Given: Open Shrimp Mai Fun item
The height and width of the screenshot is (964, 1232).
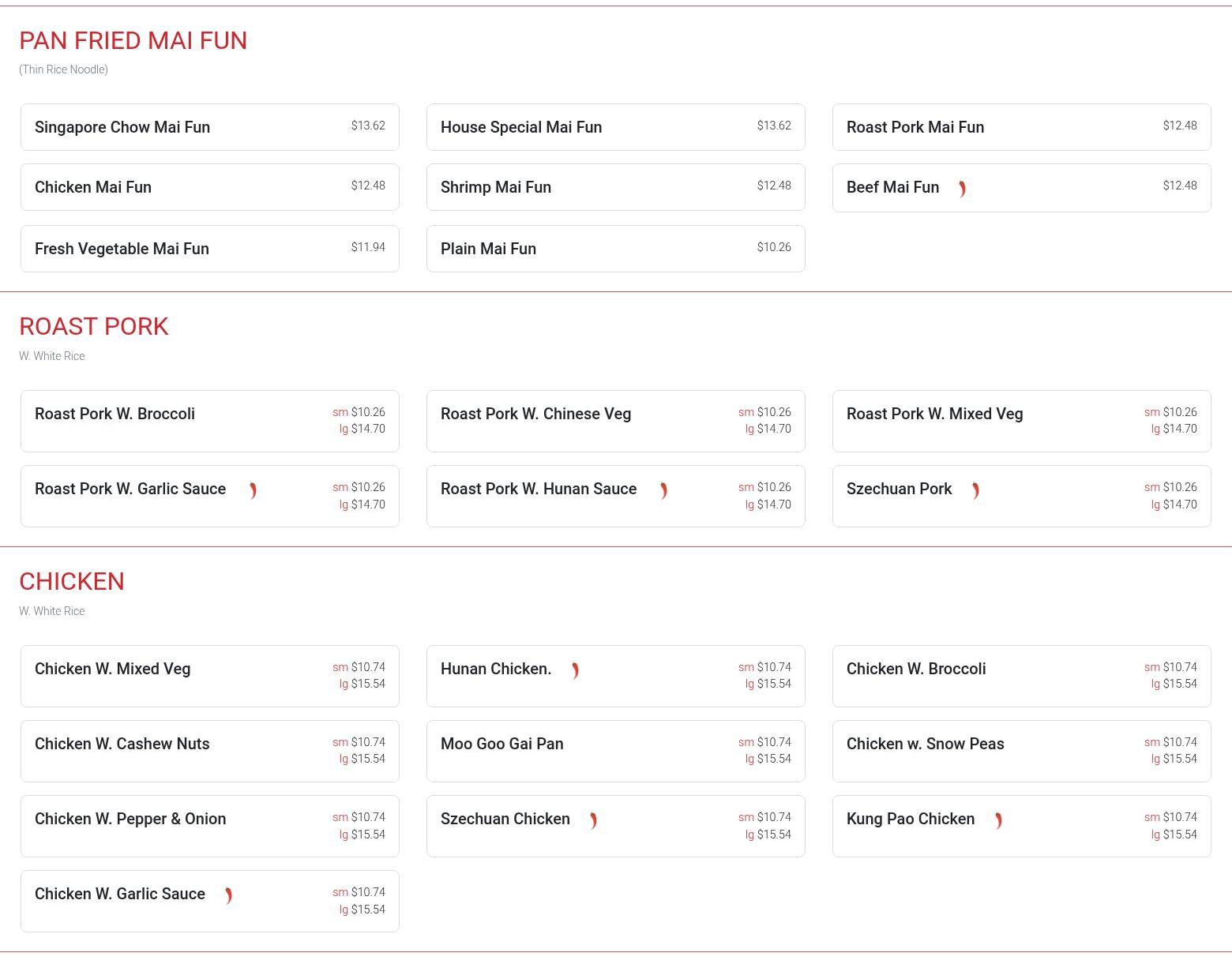Looking at the screenshot, I should pos(616,187).
